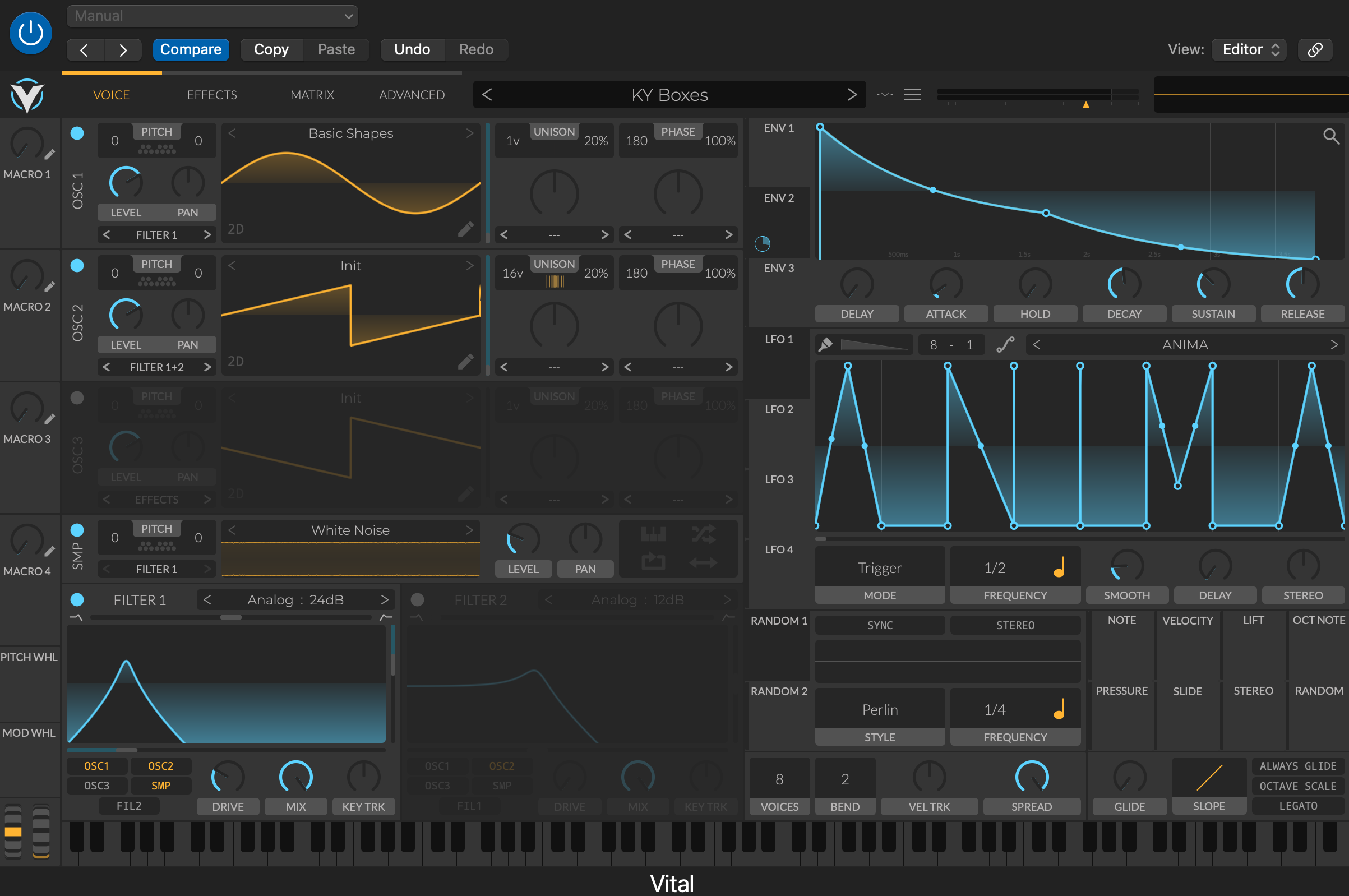
Task: Toggle OSC1 input on Filter 1
Action: click(x=96, y=766)
